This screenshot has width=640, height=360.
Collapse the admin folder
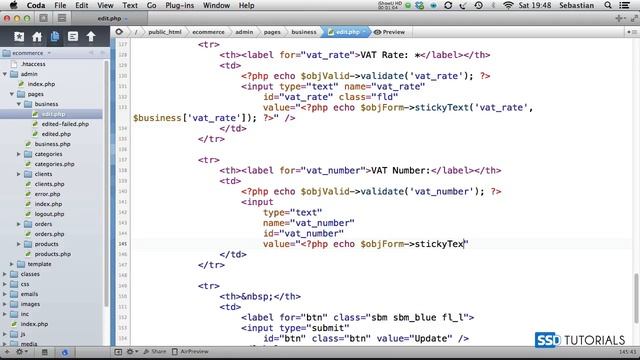[x=5, y=74]
